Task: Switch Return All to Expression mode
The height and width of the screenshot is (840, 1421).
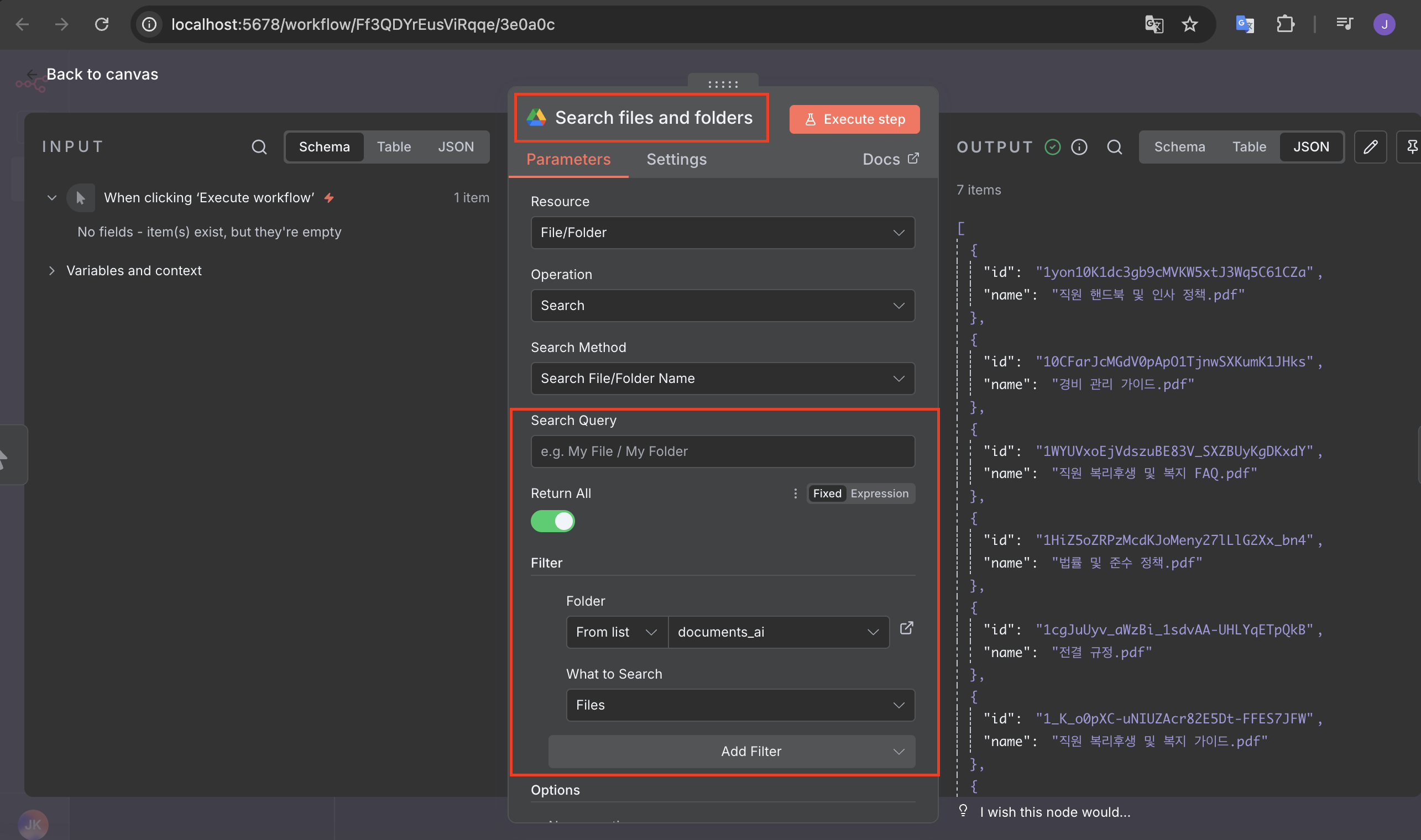Action: click(x=879, y=494)
